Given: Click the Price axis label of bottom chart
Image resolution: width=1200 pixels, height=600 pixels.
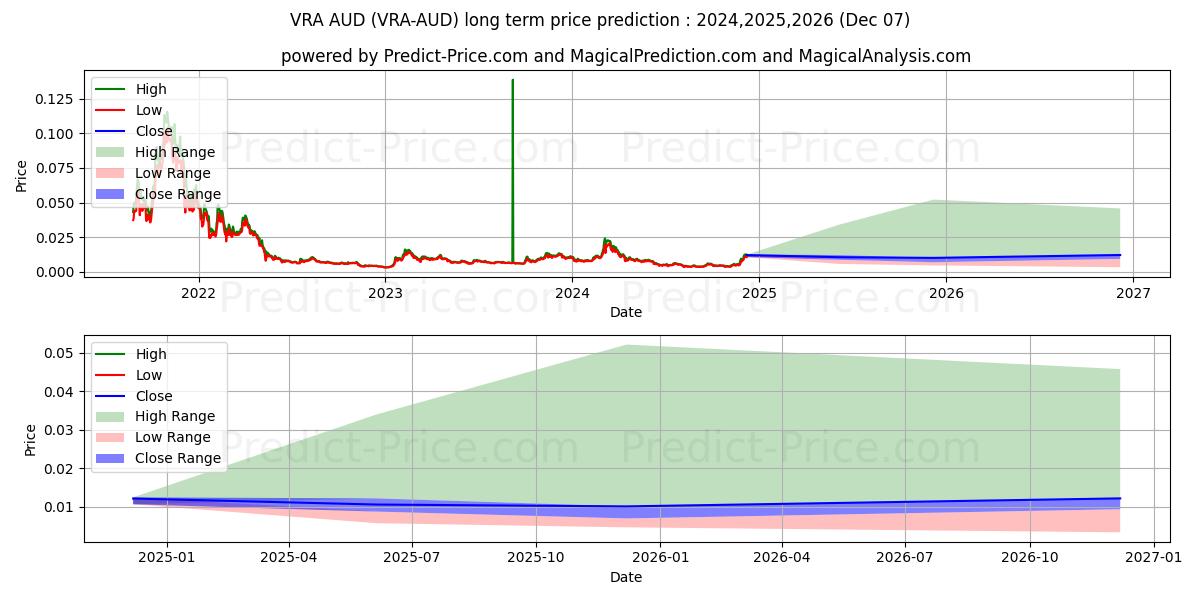Looking at the screenshot, I should (30, 439).
